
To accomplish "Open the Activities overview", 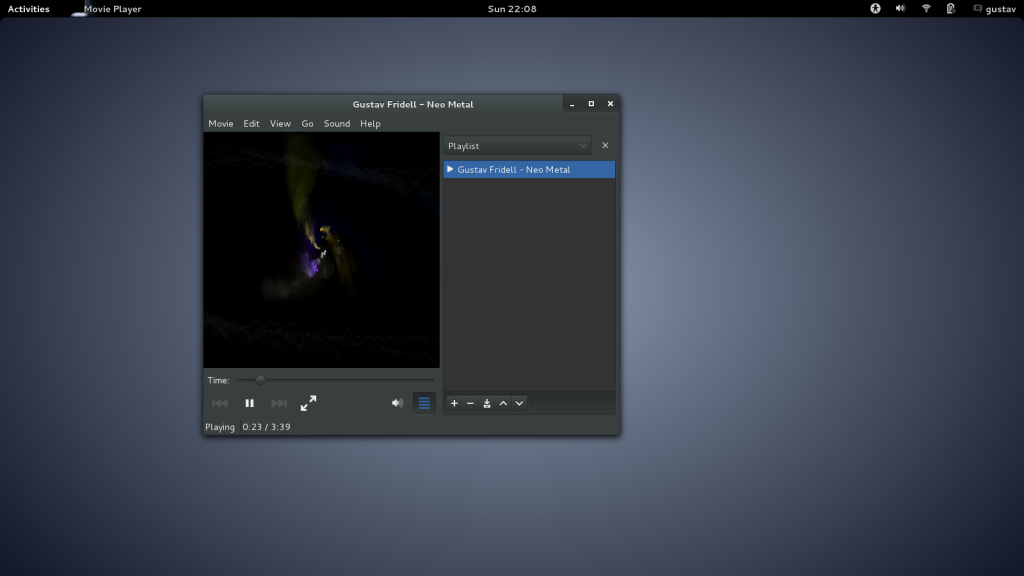I will (27, 8).
